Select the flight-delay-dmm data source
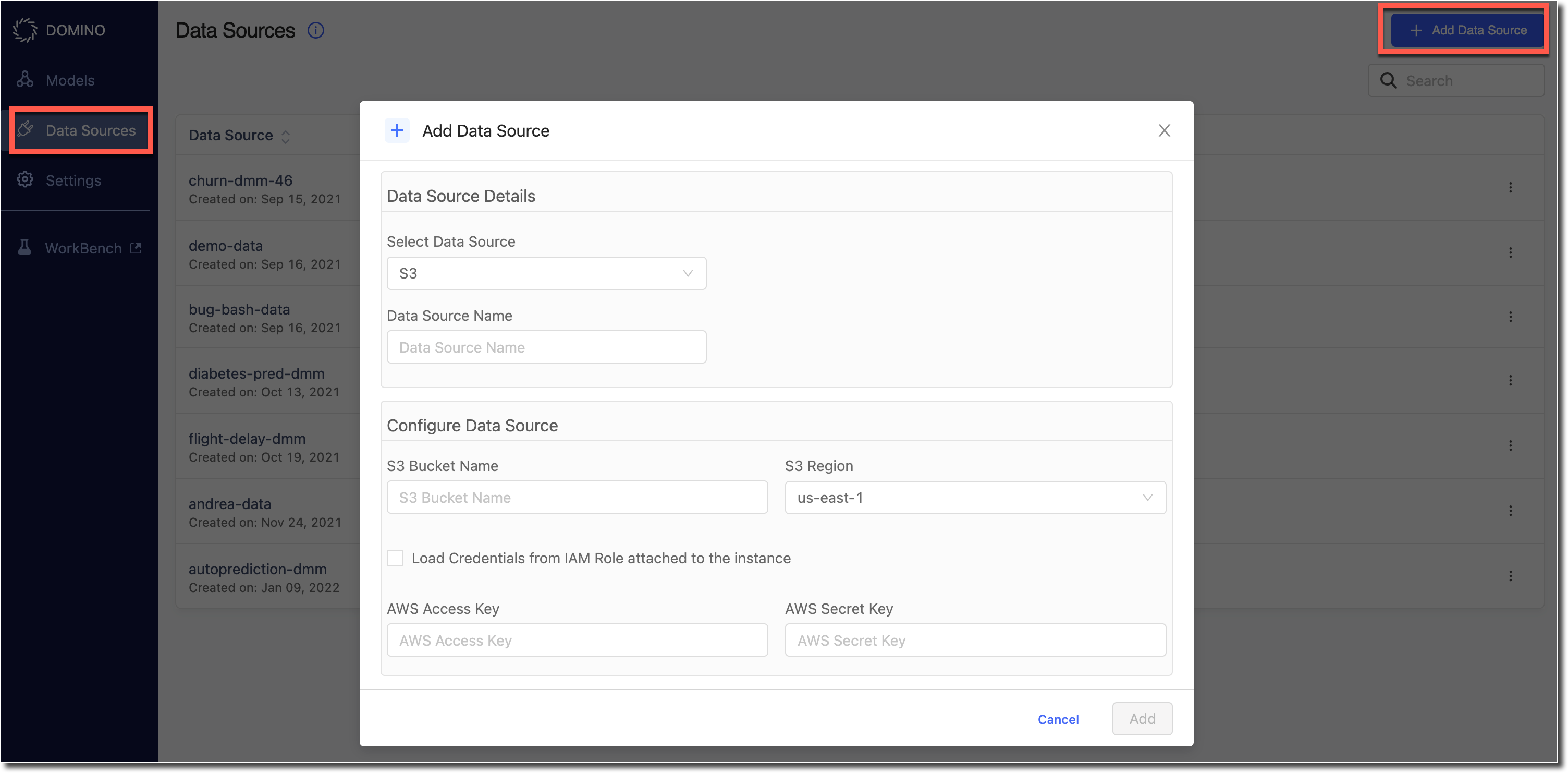Image resolution: width=1568 pixels, height=773 pixels. 247,439
